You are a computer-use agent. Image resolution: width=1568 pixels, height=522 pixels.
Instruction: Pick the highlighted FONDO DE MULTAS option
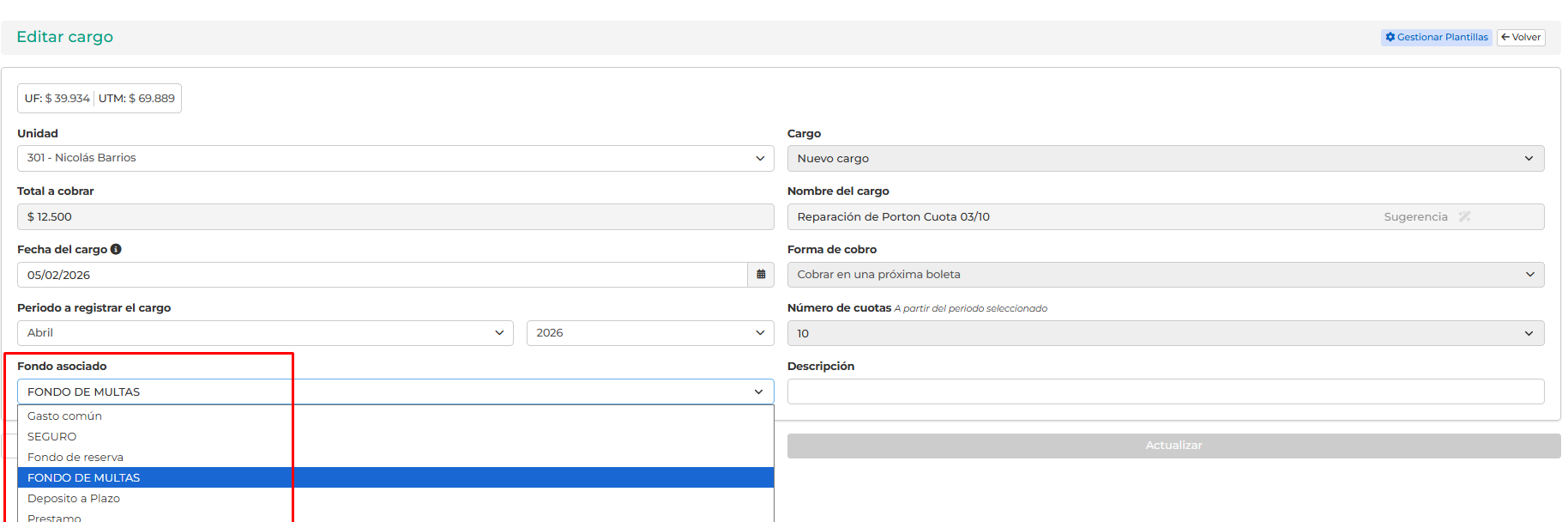pyautogui.click(x=84, y=477)
